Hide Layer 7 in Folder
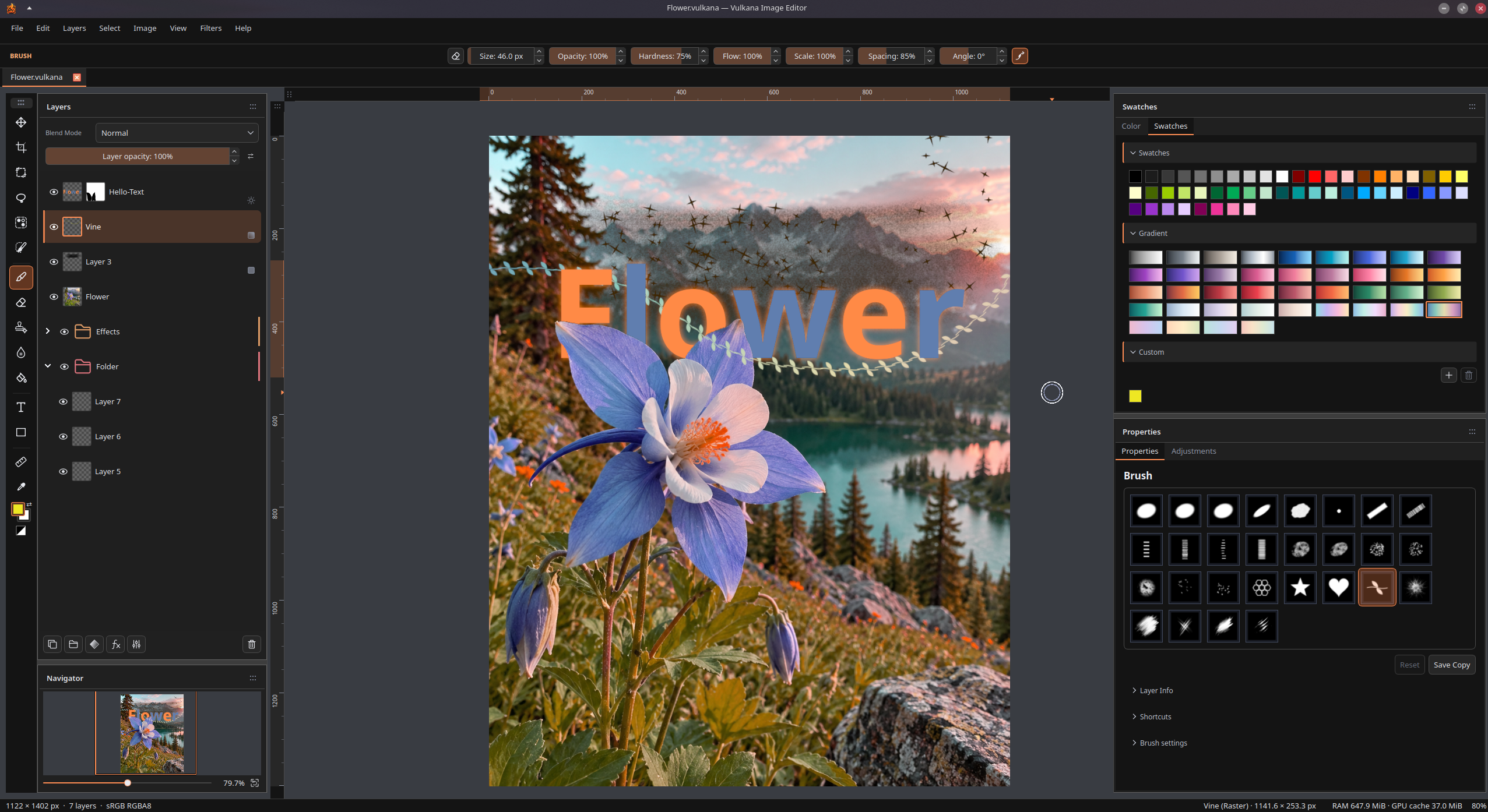 click(63, 401)
